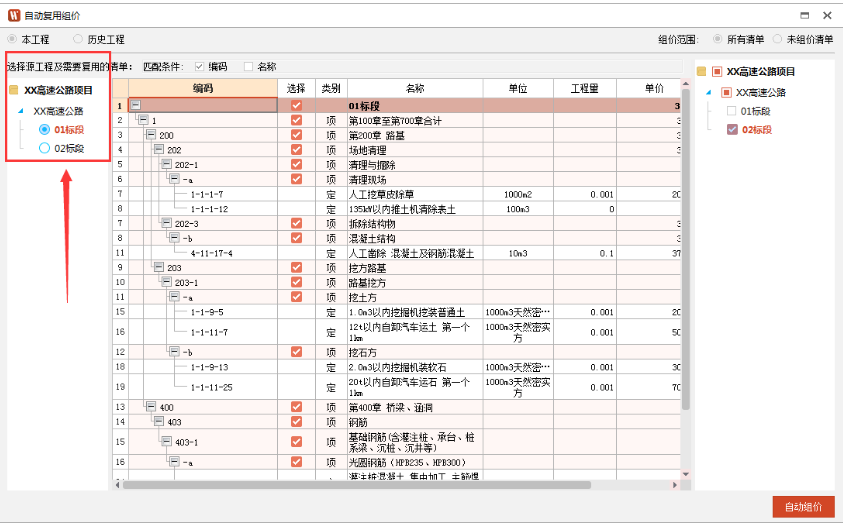Click the 自动组价 button
The image size is (843, 524).
[803, 507]
